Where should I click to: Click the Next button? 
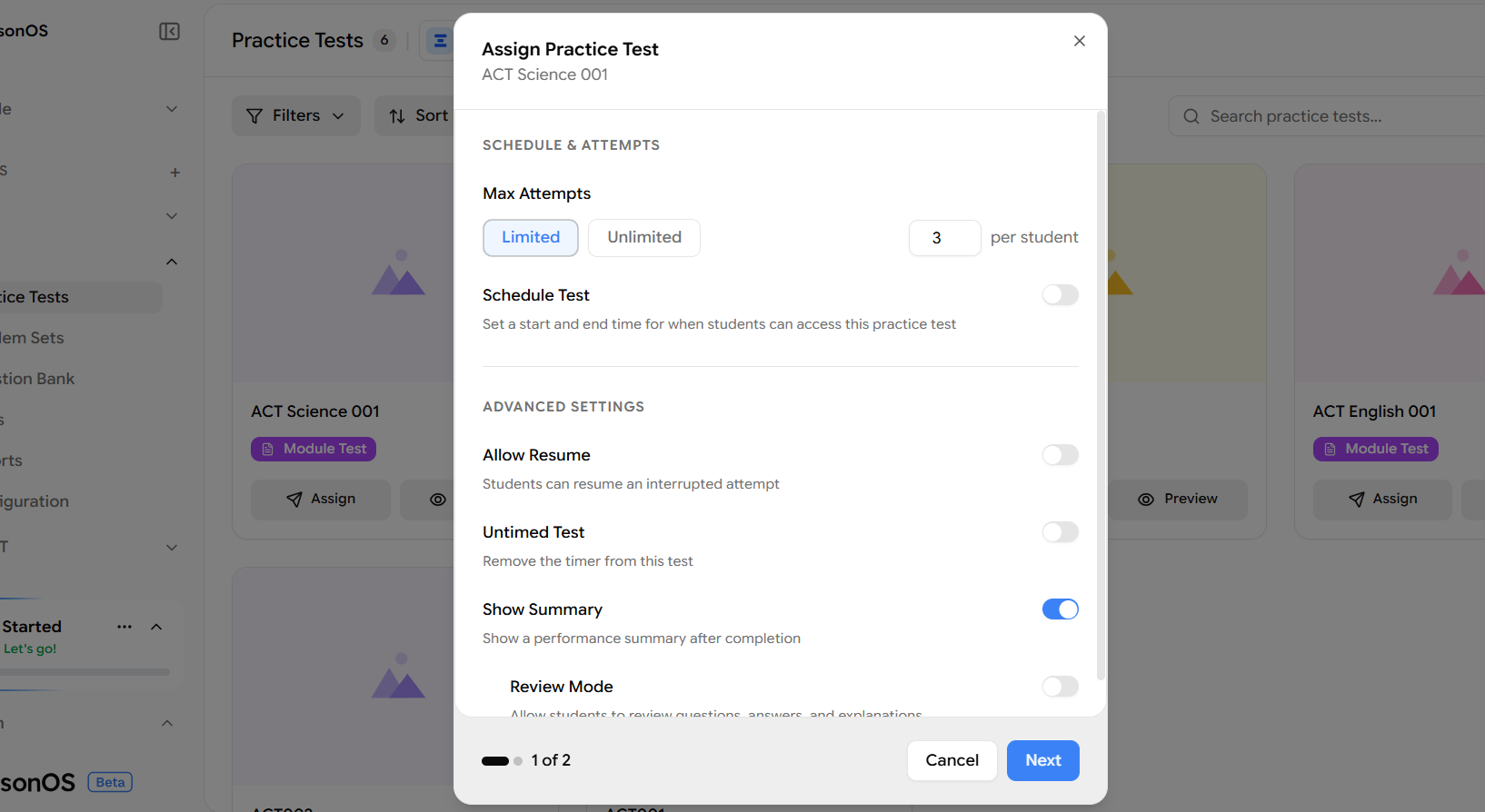1042,760
